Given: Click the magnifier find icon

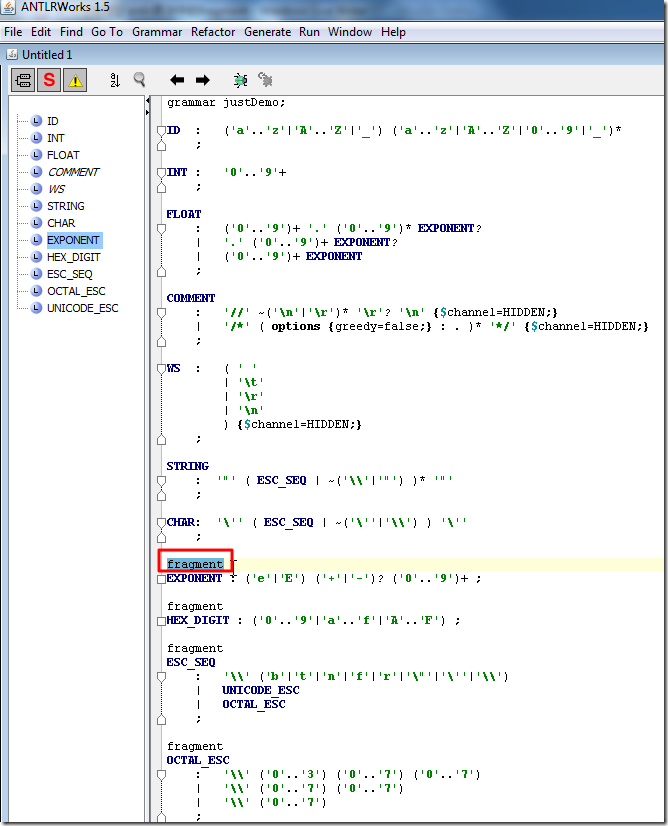Looking at the screenshot, I should click(x=140, y=80).
